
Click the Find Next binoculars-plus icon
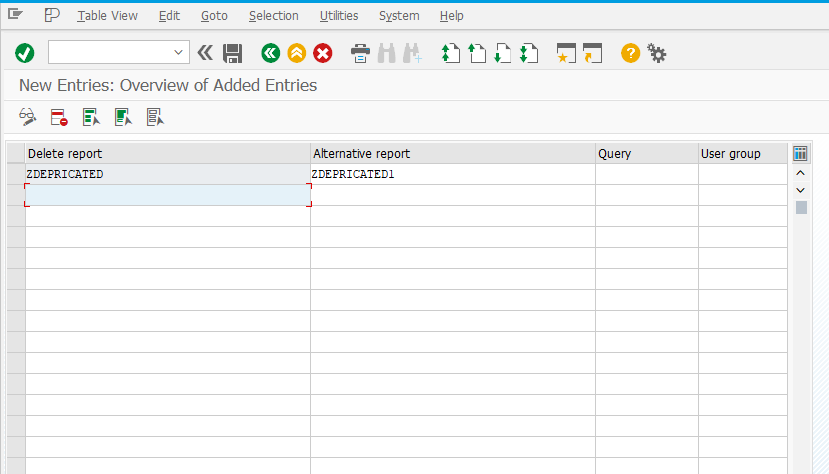412,53
